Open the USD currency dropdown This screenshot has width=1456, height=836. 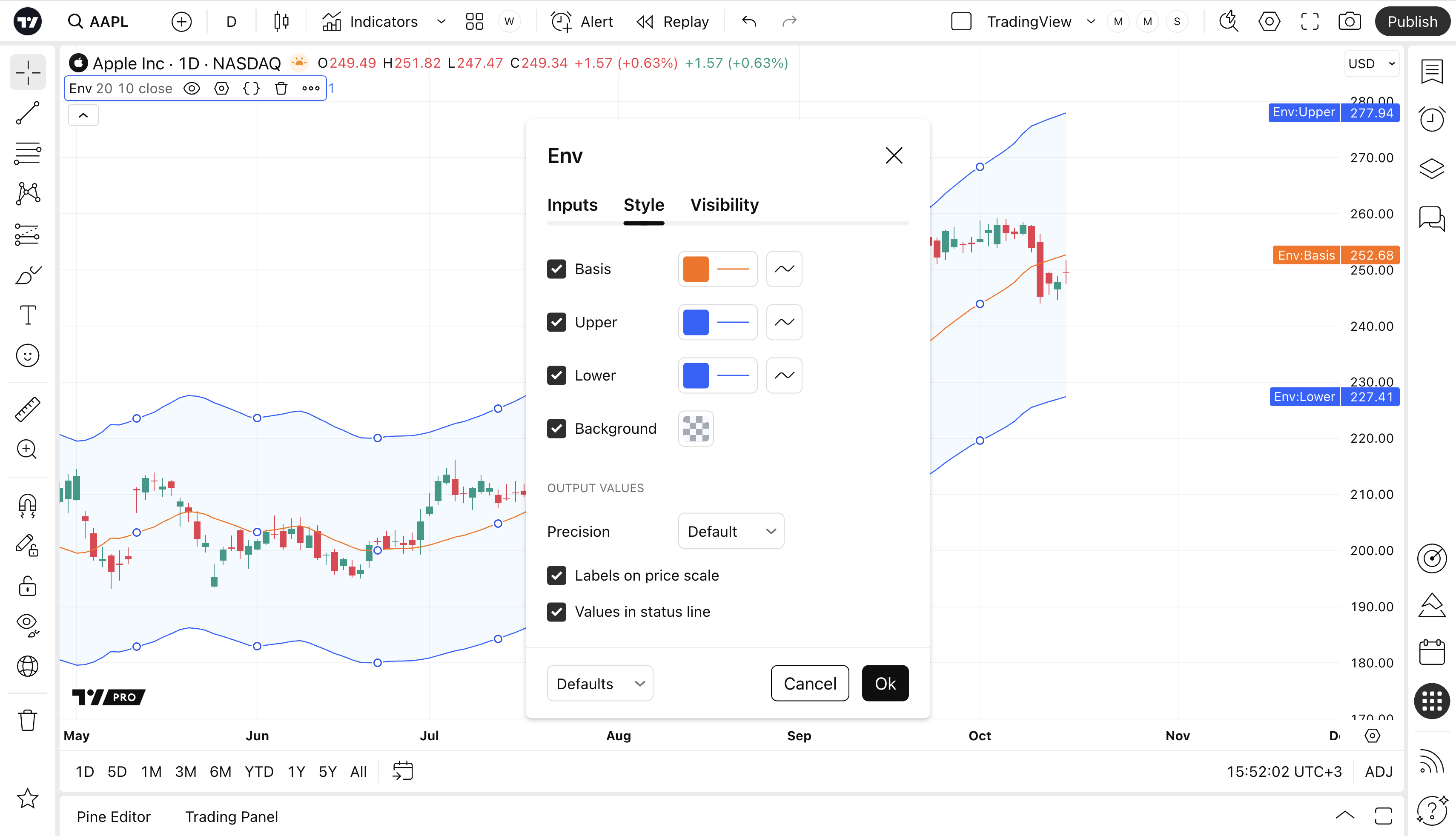pyautogui.click(x=1371, y=63)
